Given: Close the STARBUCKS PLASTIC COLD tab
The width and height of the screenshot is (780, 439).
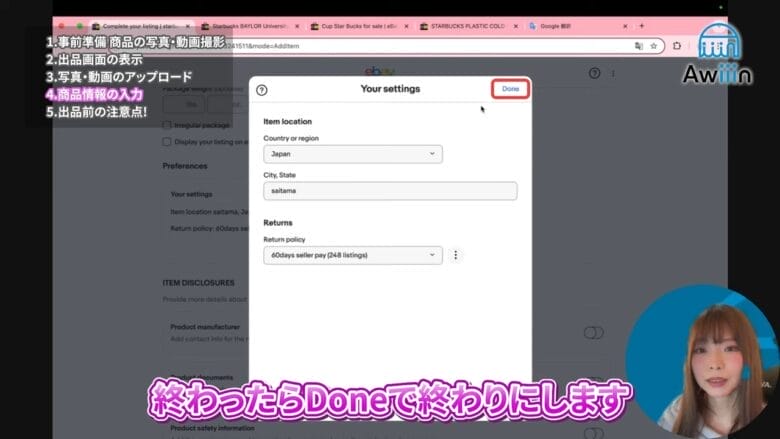Looking at the screenshot, I should (x=516, y=26).
